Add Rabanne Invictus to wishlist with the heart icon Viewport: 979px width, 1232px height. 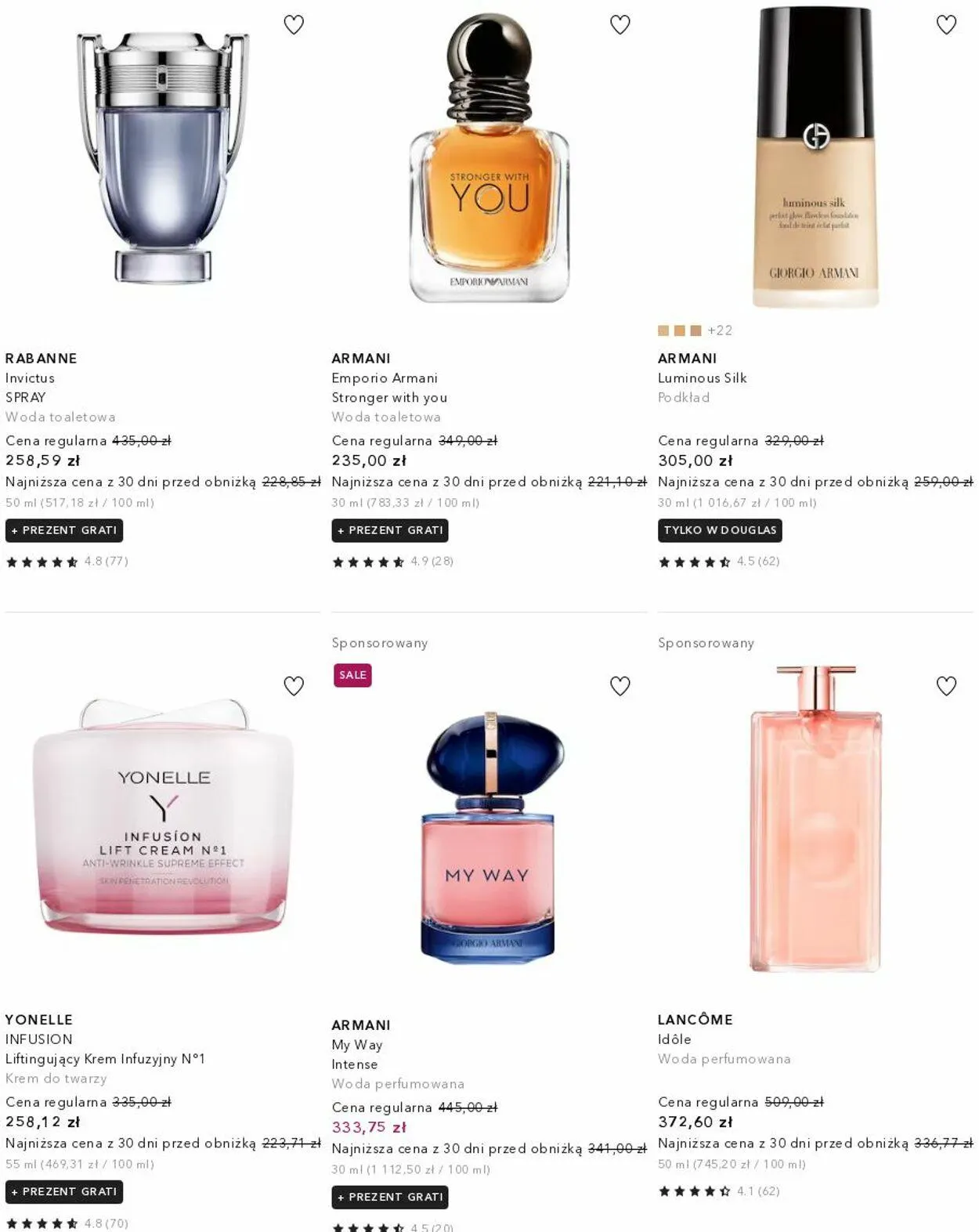pos(294,25)
